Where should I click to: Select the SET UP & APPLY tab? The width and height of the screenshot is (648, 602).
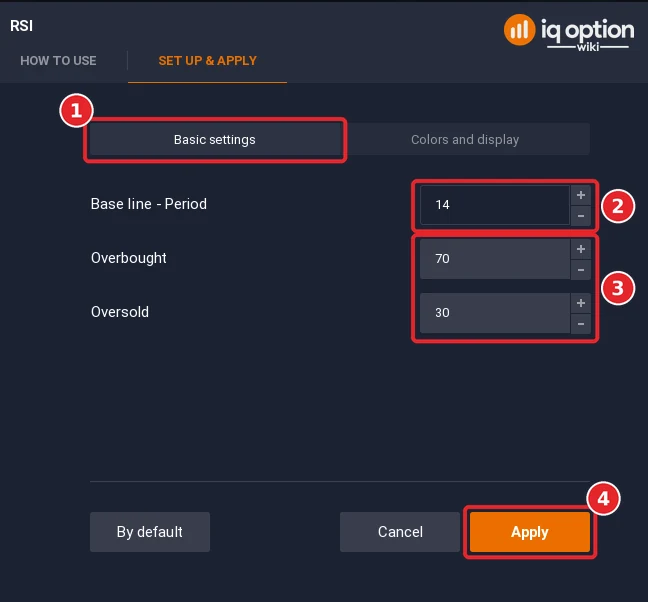[x=207, y=61]
